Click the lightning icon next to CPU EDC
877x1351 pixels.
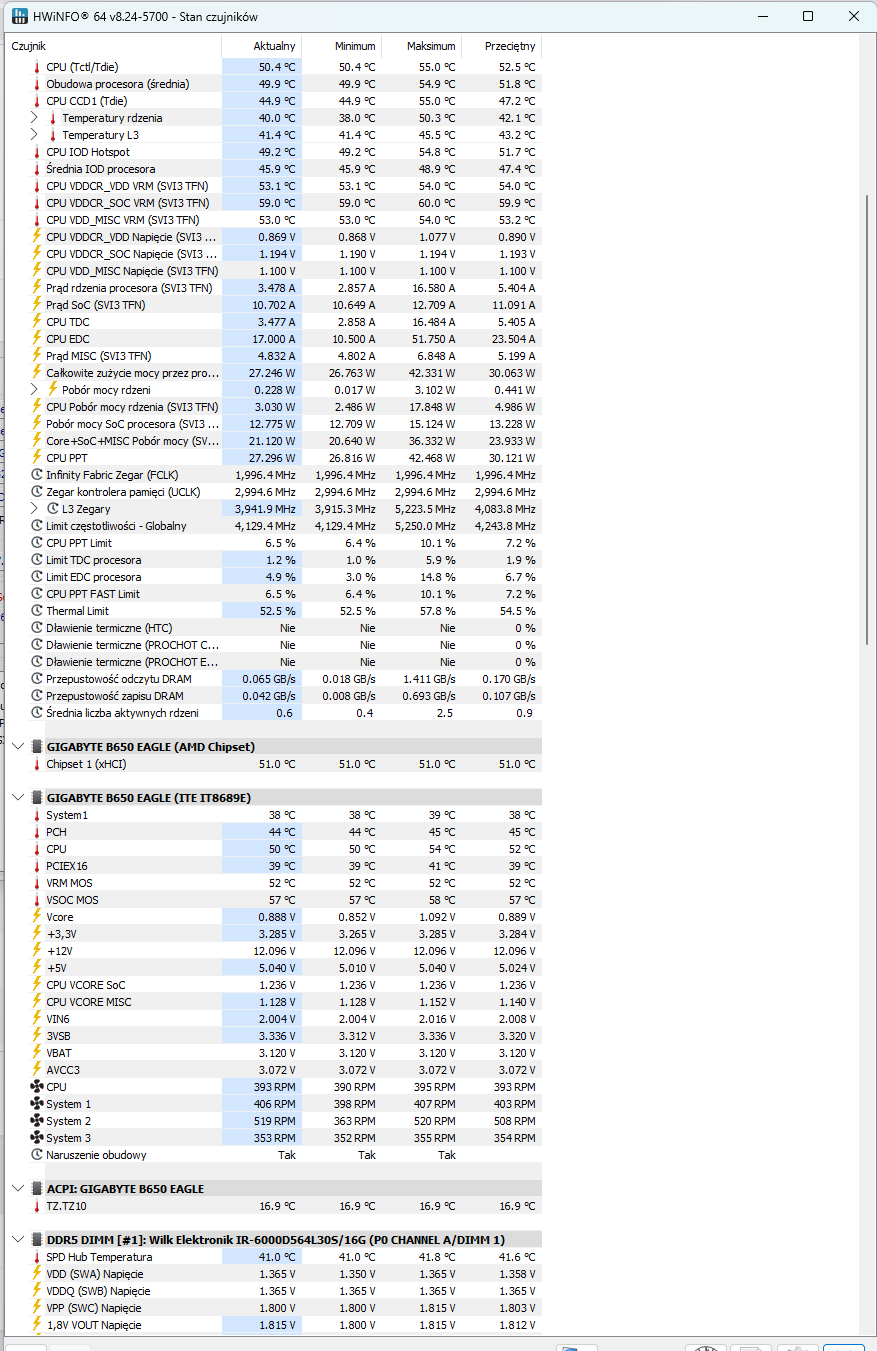[x=37, y=339]
